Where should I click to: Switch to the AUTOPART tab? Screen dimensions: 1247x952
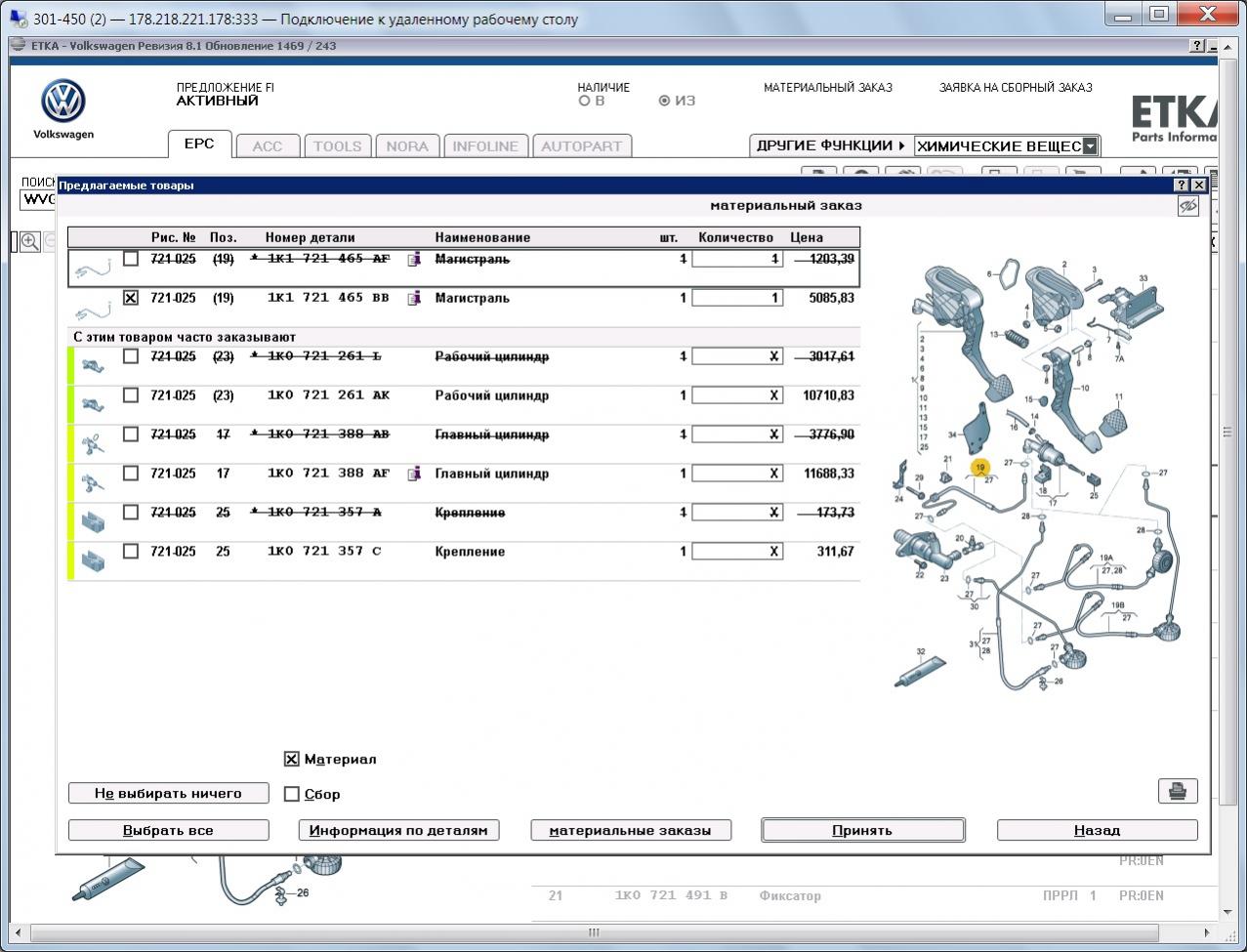coord(581,145)
